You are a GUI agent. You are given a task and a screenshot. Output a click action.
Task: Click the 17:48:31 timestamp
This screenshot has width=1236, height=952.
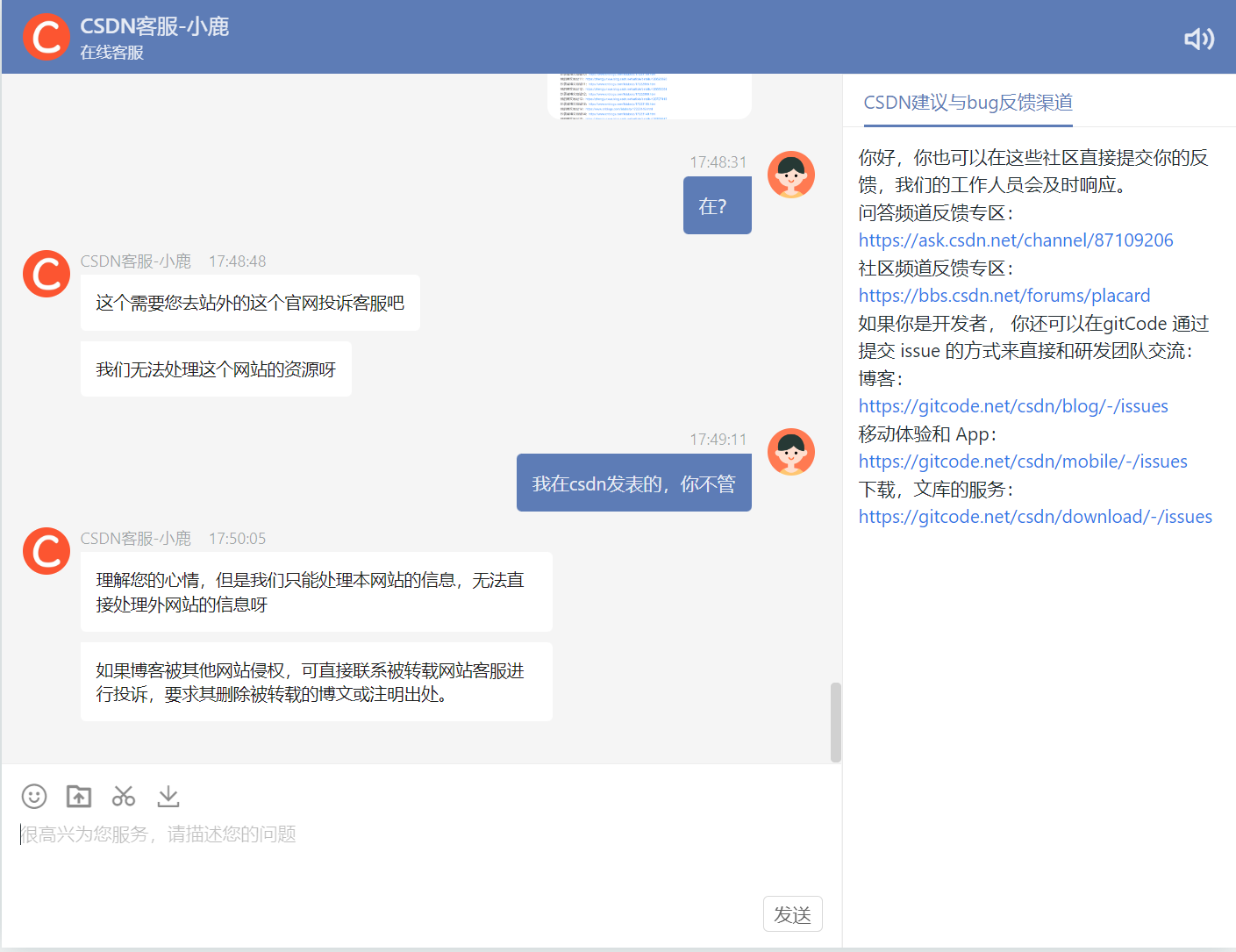coord(718,162)
